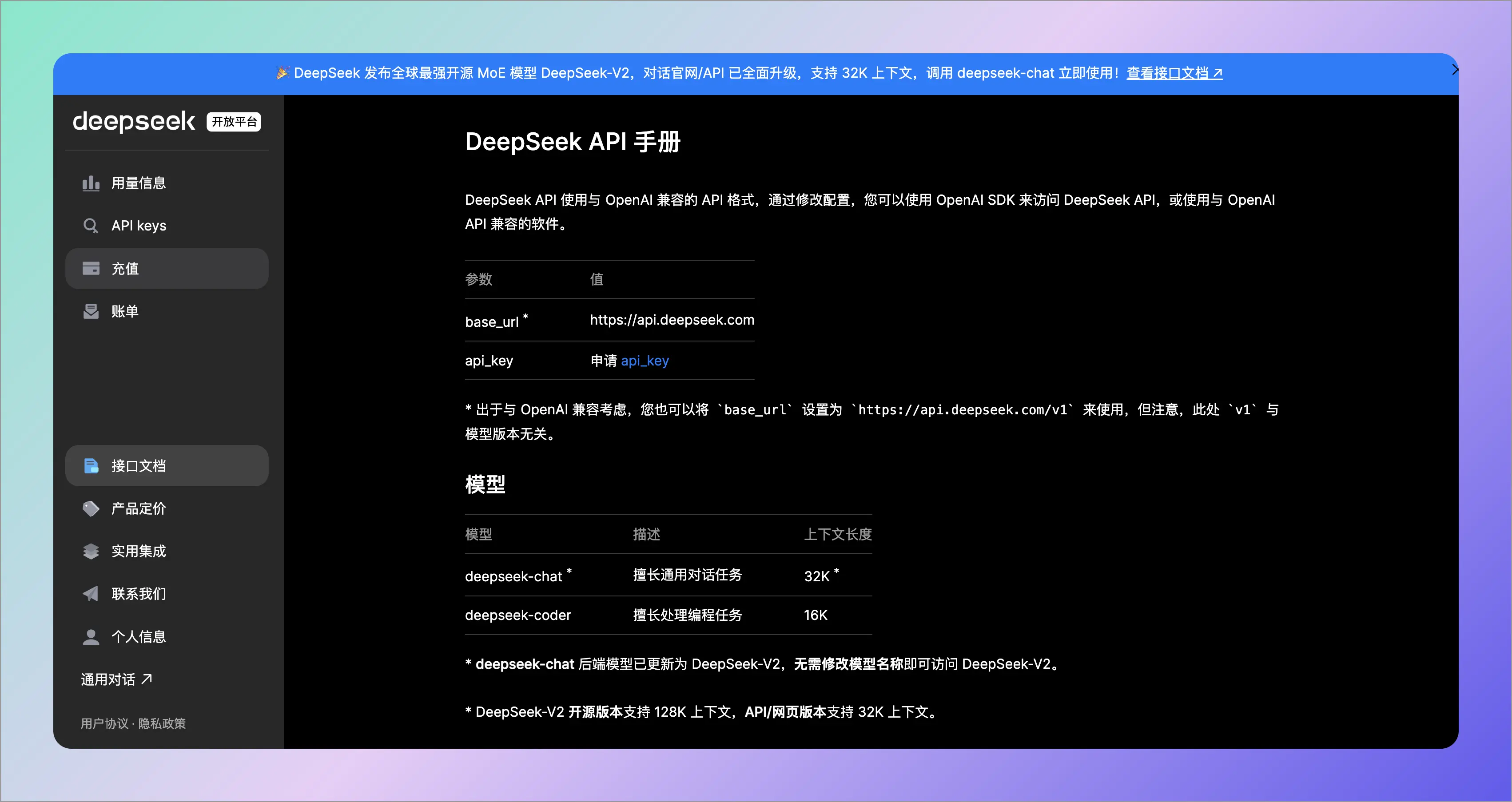The width and height of the screenshot is (1512, 802).
Task: Open 隐私政策 footer link
Action: click(x=162, y=723)
